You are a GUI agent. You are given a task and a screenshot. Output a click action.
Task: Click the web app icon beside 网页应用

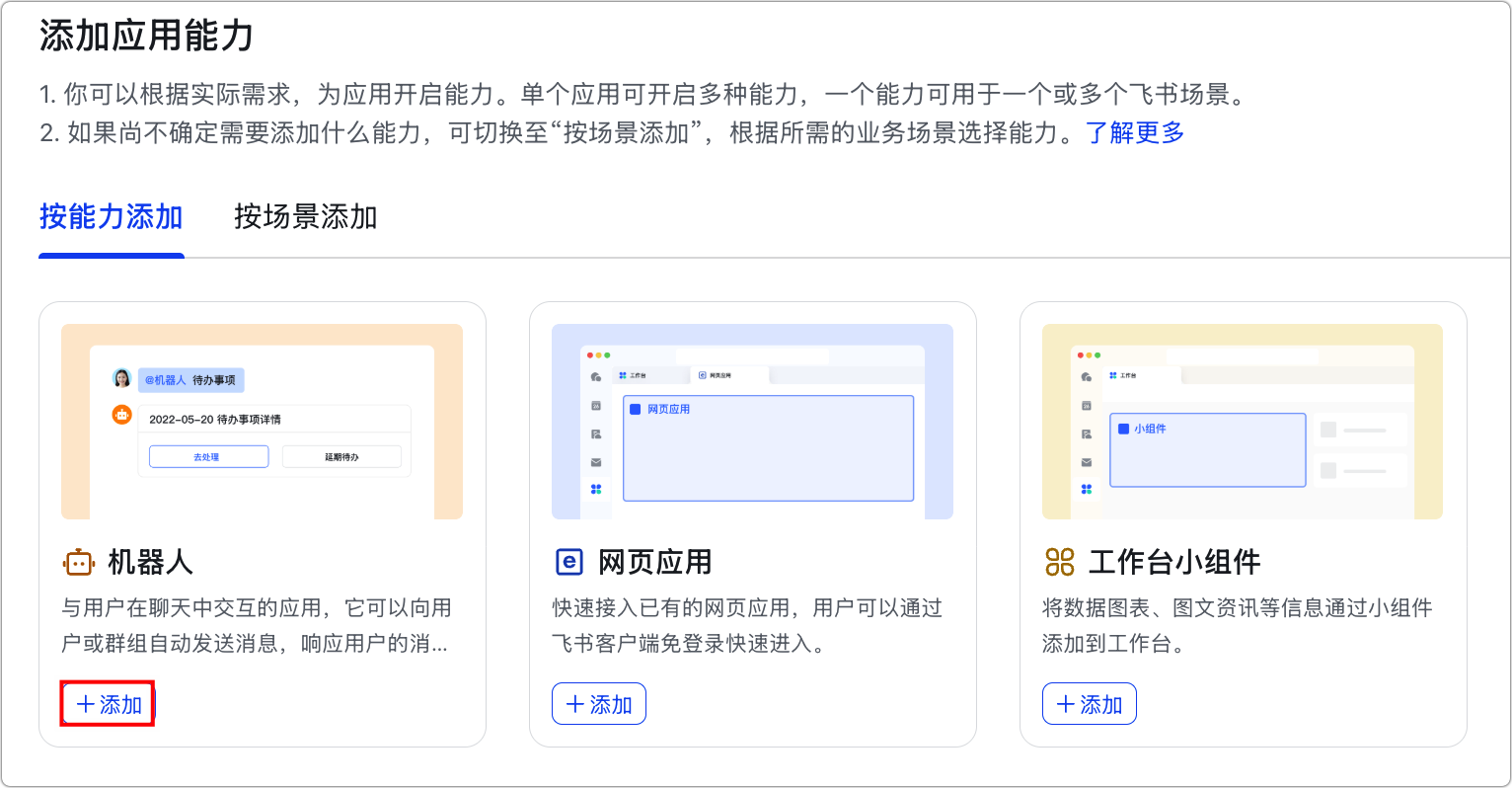point(569,563)
